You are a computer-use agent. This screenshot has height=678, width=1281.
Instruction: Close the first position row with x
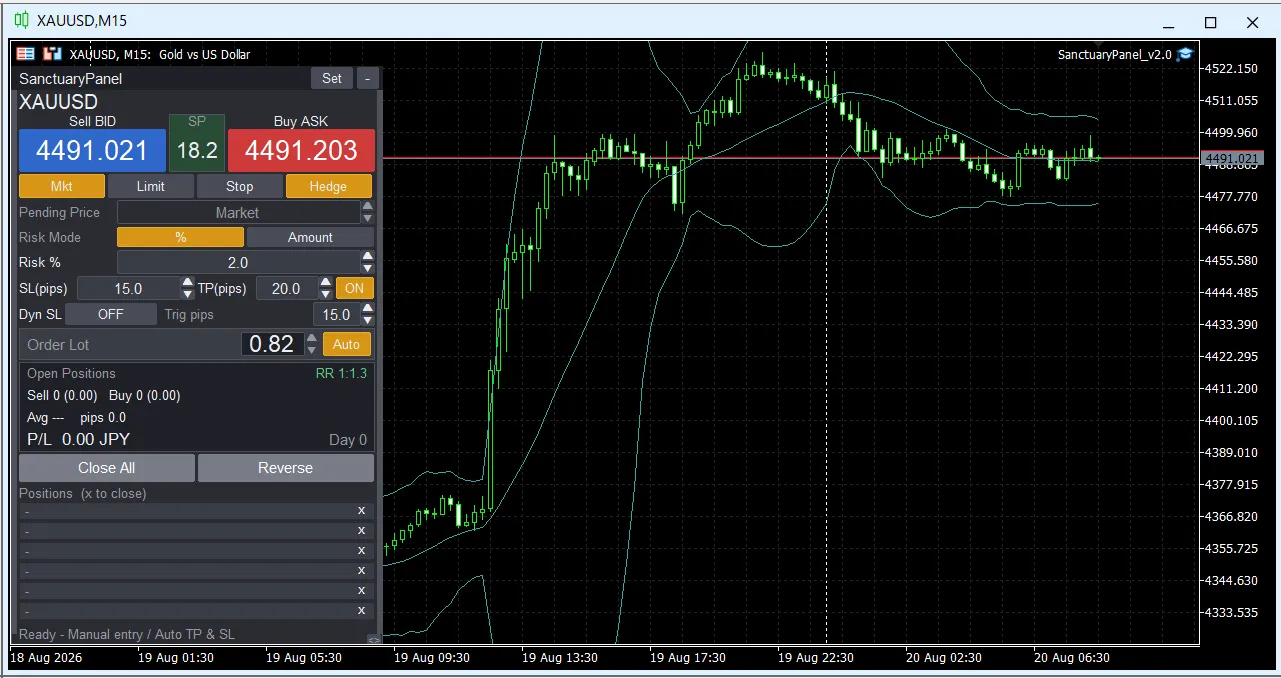pyautogui.click(x=361, y=510)
